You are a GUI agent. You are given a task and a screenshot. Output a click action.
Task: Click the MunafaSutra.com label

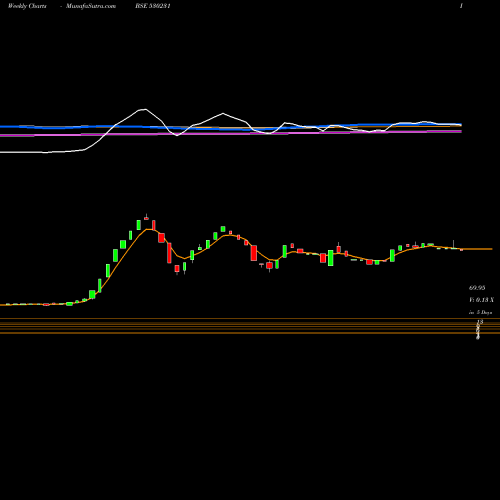click(x=91, y=6)
